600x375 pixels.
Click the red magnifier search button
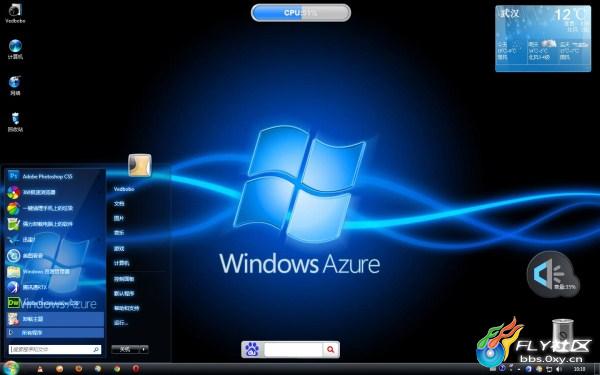coord(331,349)
